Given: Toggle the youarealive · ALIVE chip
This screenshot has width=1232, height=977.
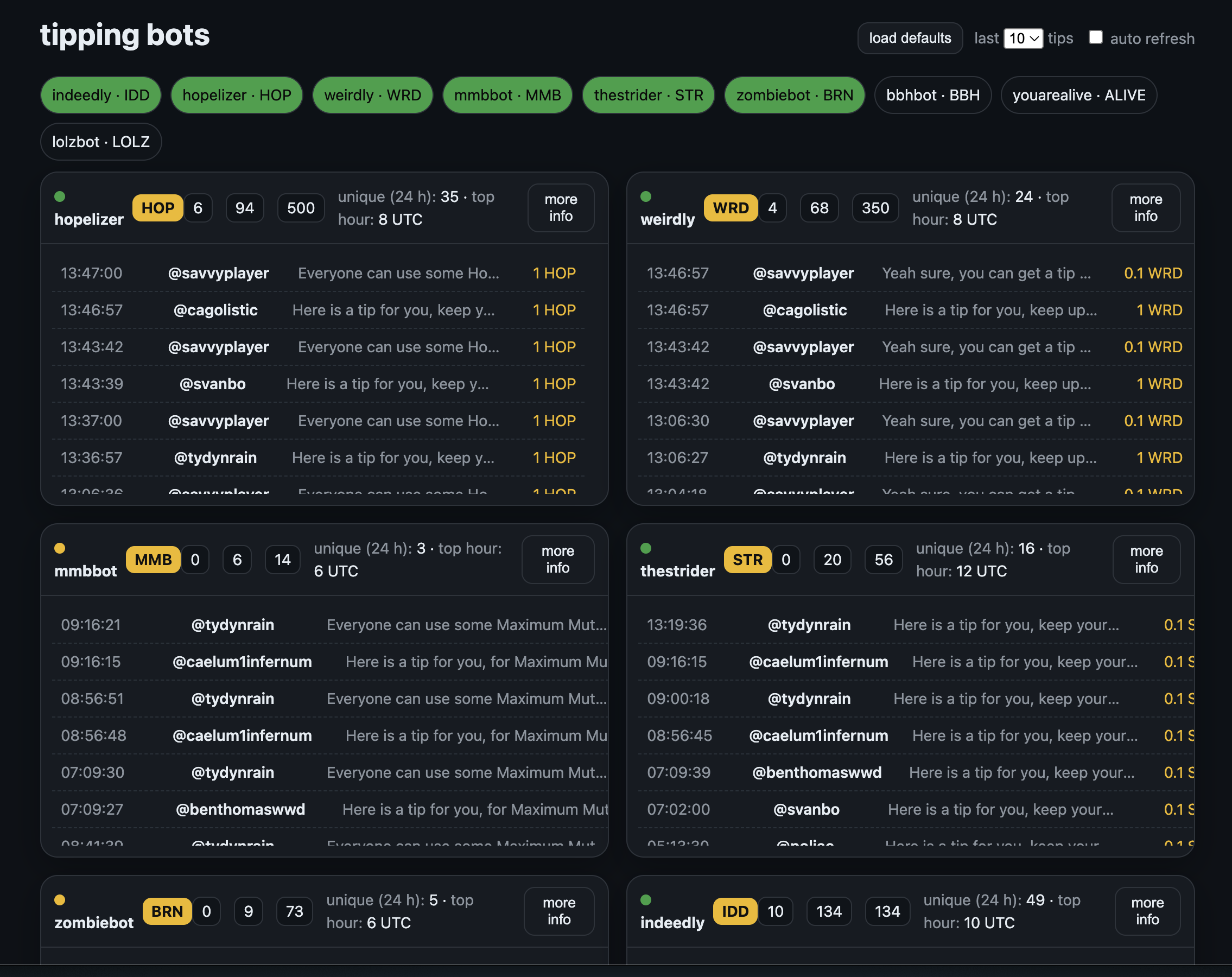Looking at the screenshot, I should click(1078, 95).
